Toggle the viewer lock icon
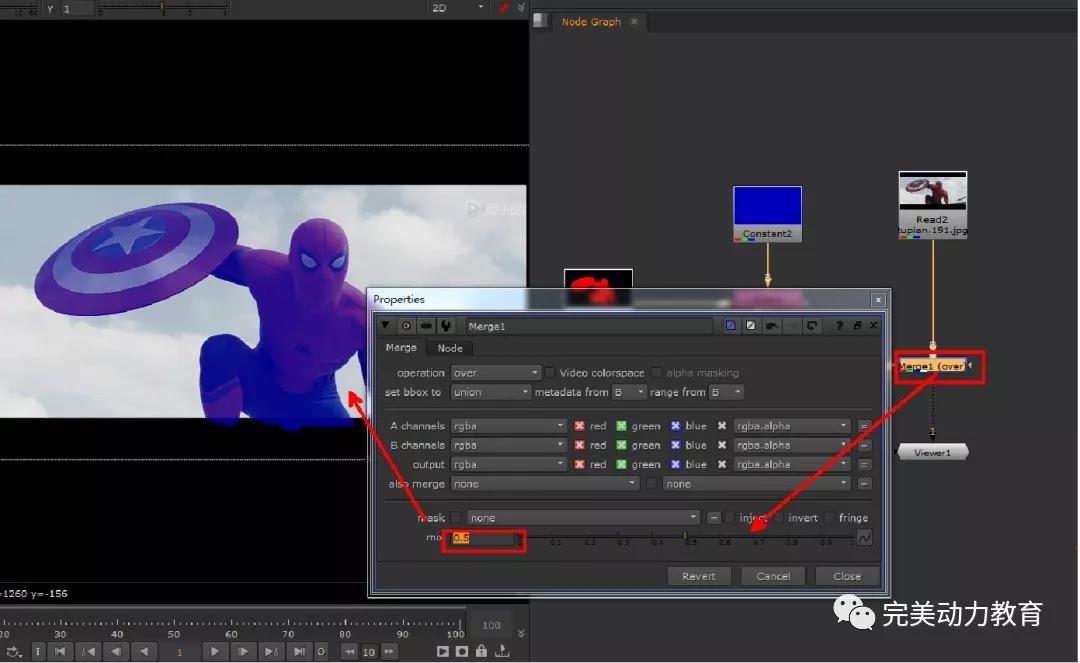Viewport: 1080px width, 663px height. [481, 651]
